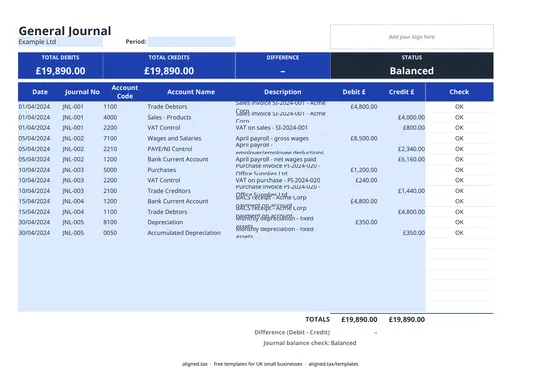The width and height of the screenshot is (540, 382).
Task: Click the Date column header
Action: point(40,92)
